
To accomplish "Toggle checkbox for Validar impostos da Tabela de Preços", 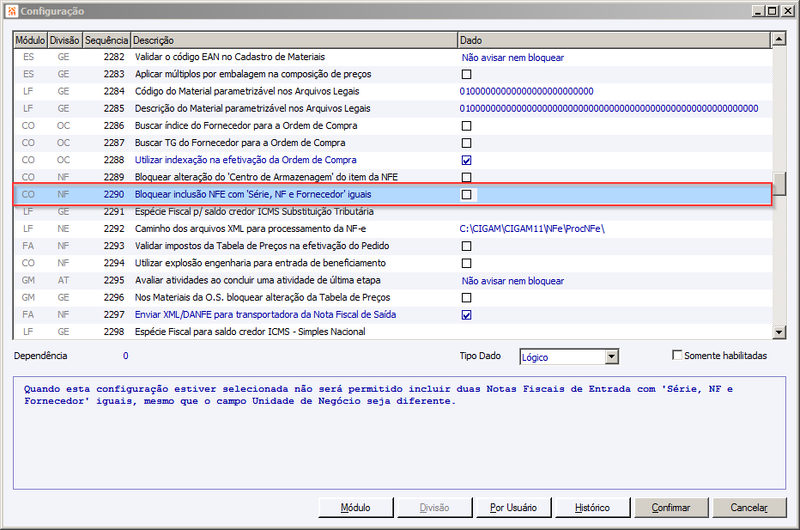I will coord(466,246).
